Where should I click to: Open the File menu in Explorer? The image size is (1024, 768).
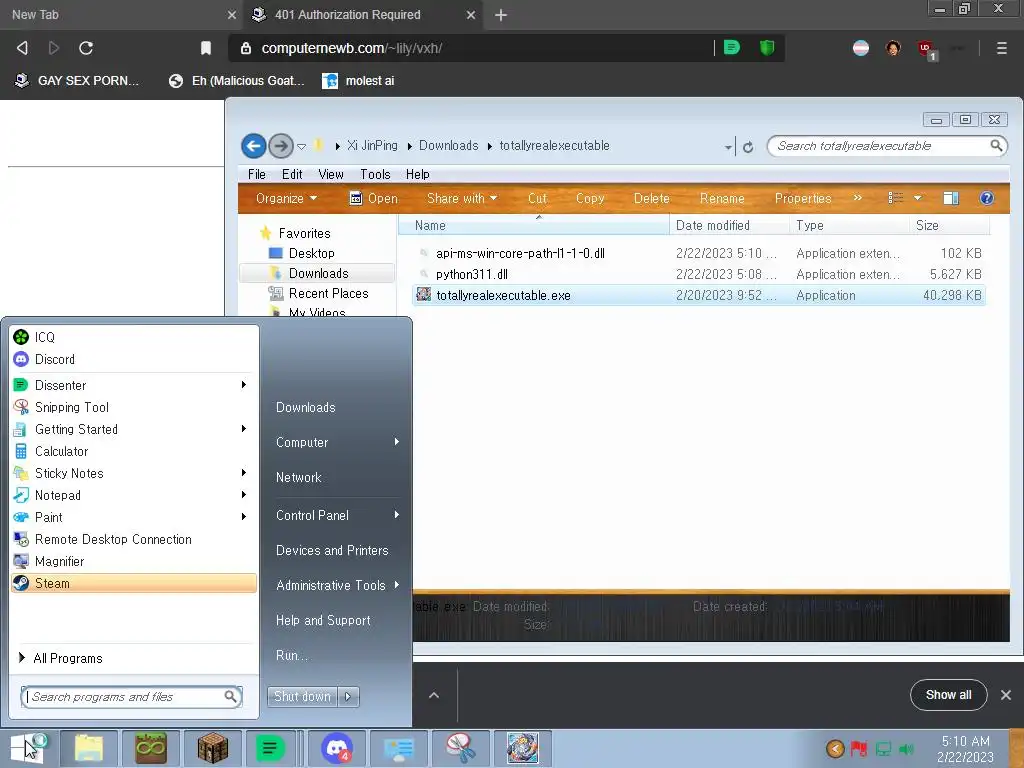click(257, 174)
